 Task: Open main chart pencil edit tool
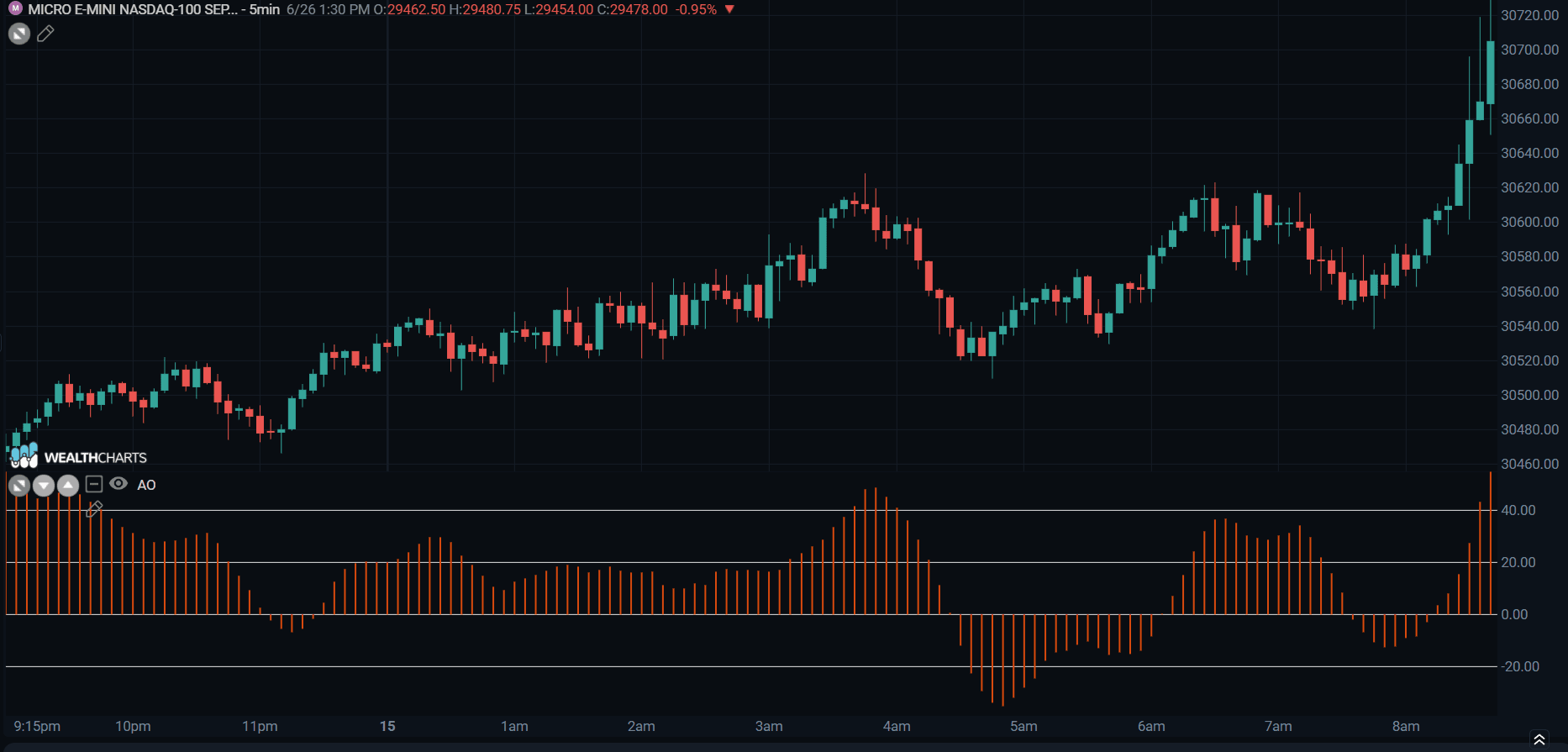click(x=45, y=34)
